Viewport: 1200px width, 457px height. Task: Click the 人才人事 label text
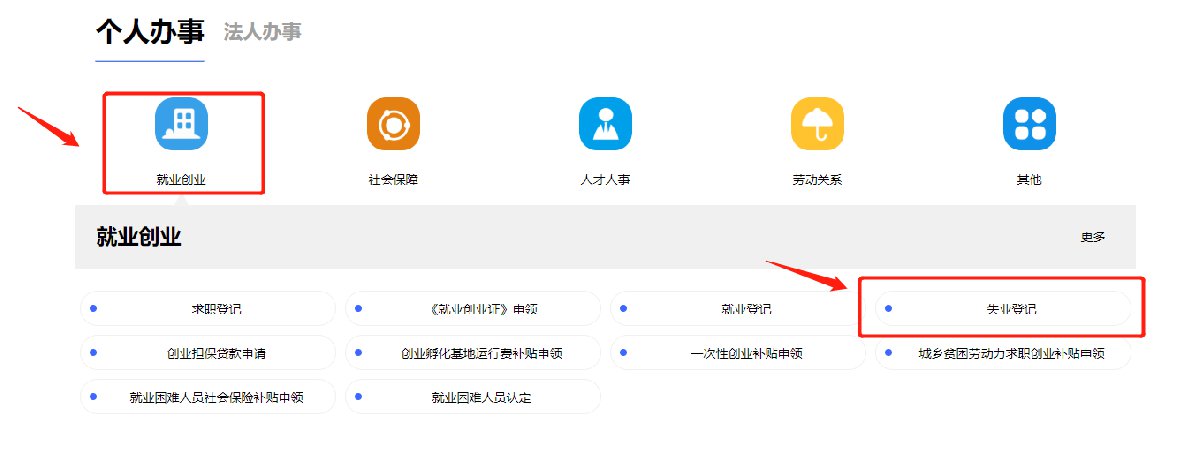(605, 181)
